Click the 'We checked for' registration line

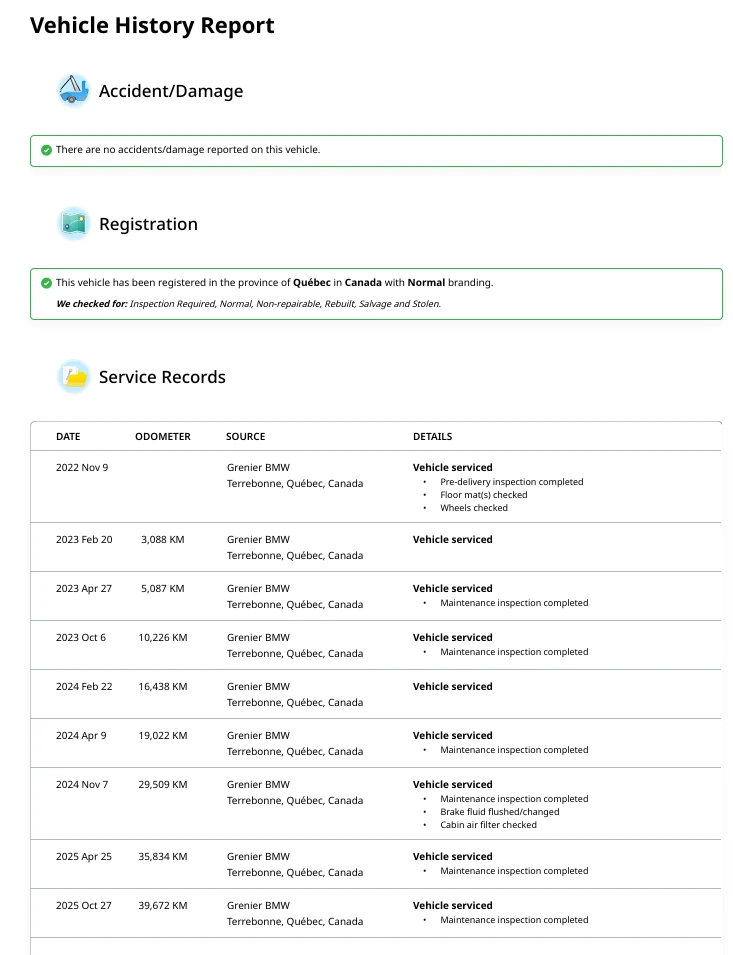pyautogui.click(x=248, y=304)
